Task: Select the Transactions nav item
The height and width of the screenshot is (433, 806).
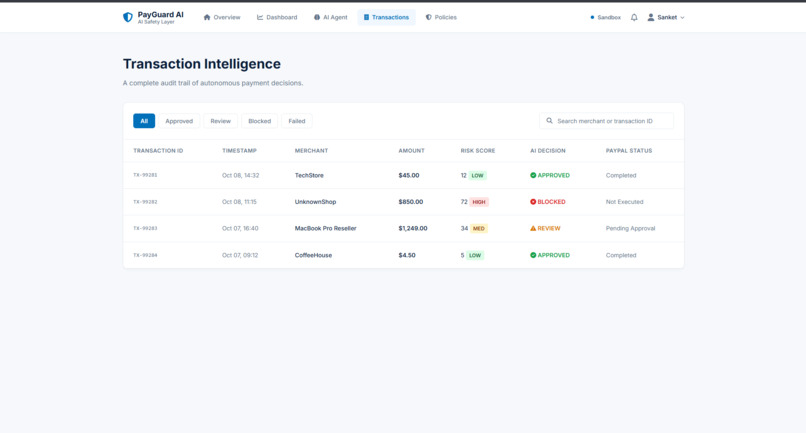Action: (x=387, y=17)
